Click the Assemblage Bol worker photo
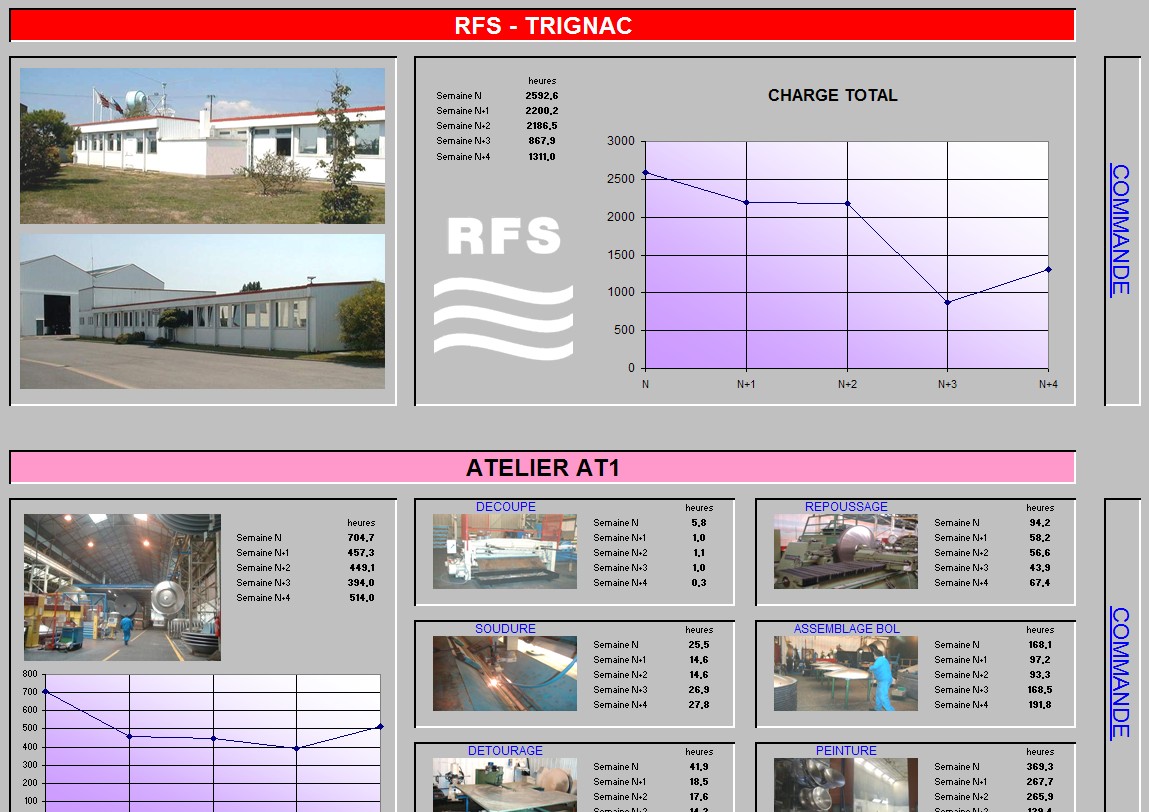The image size is (1149, 812). (x=846, y=673)
